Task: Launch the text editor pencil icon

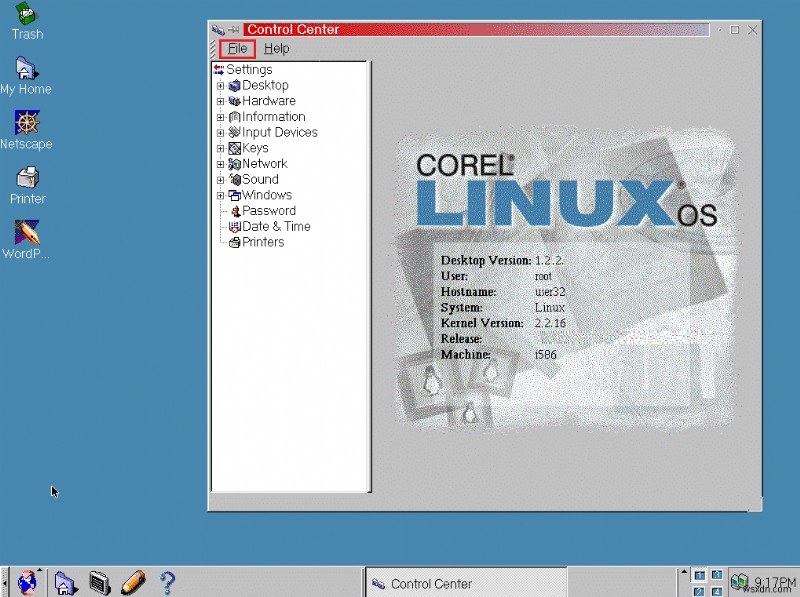Action: click(x=134, y=583)
